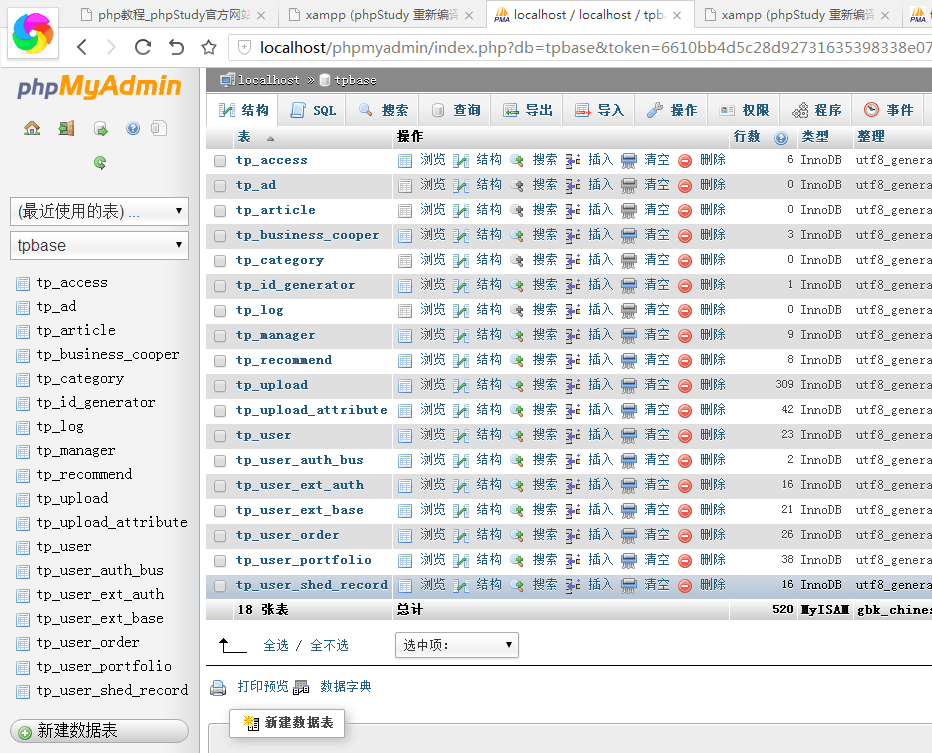
Task: Tick the tp_access table checkbox
Action: pos(220,160)
